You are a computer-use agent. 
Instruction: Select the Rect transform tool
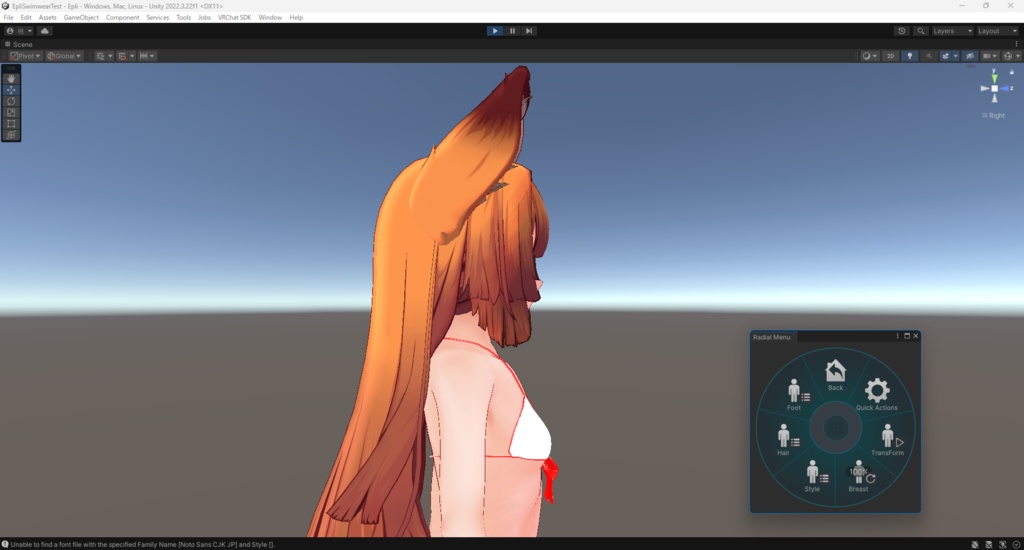(11, 123)
